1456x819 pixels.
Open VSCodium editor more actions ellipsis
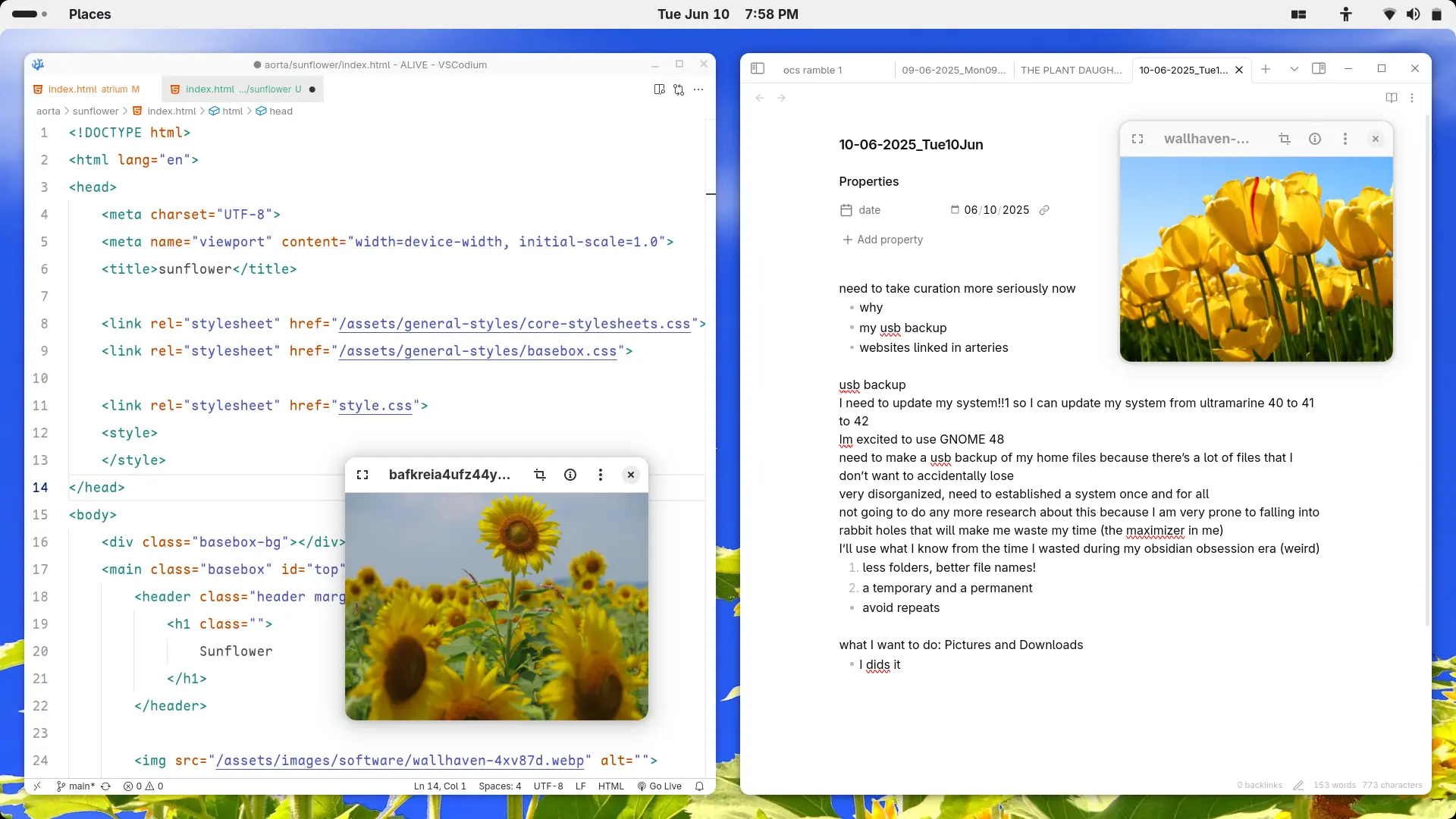698,89
